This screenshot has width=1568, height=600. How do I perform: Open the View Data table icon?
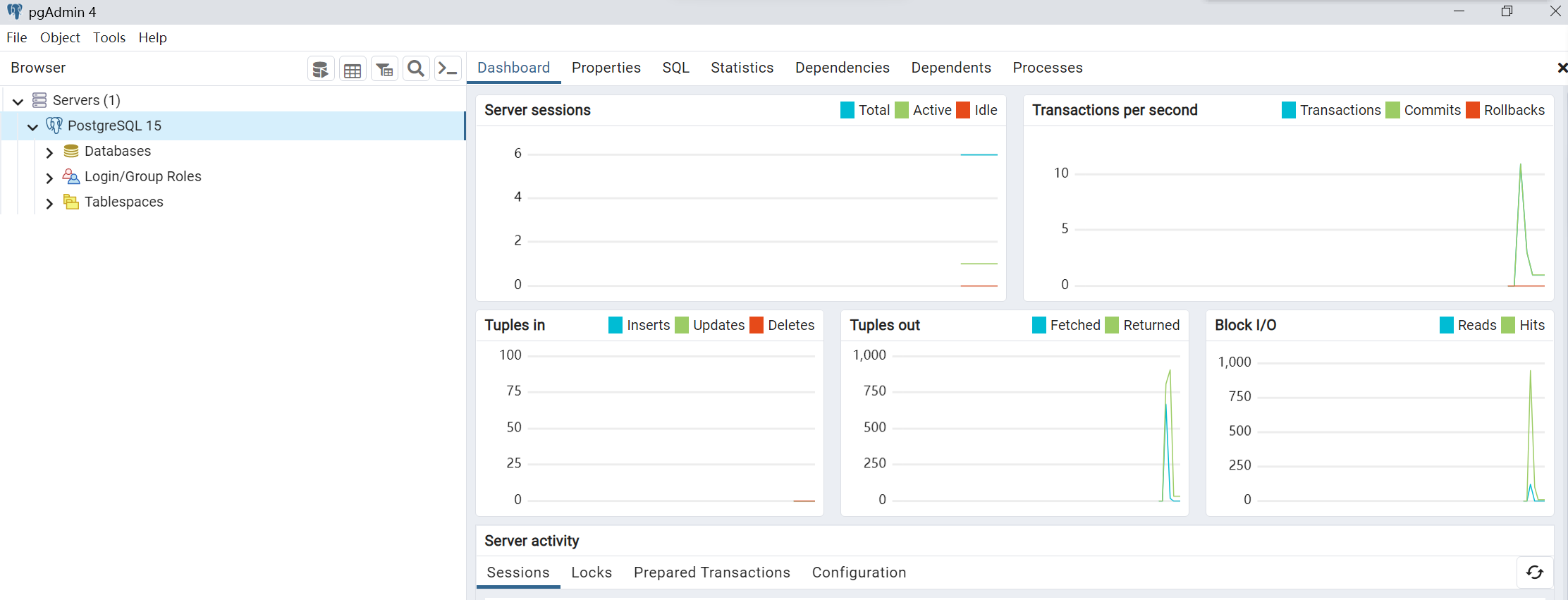point(353,69)
